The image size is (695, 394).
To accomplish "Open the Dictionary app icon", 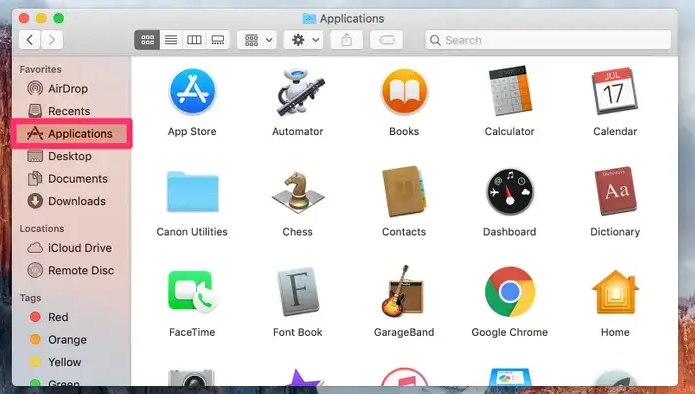I will pos(615,191).
